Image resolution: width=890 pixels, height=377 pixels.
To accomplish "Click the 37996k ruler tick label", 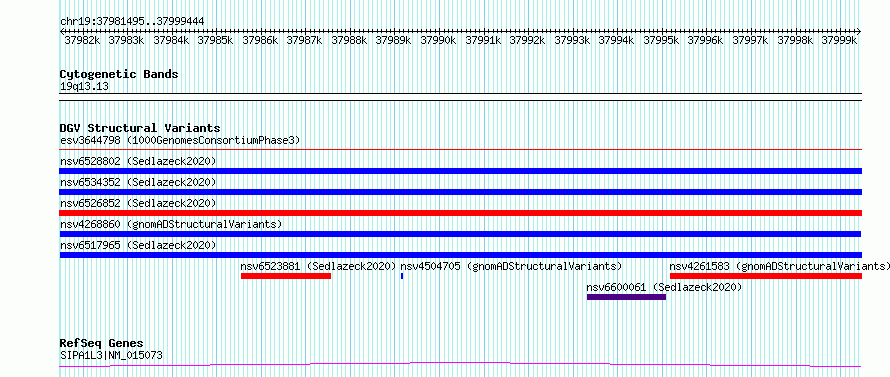I will [707, 40].
